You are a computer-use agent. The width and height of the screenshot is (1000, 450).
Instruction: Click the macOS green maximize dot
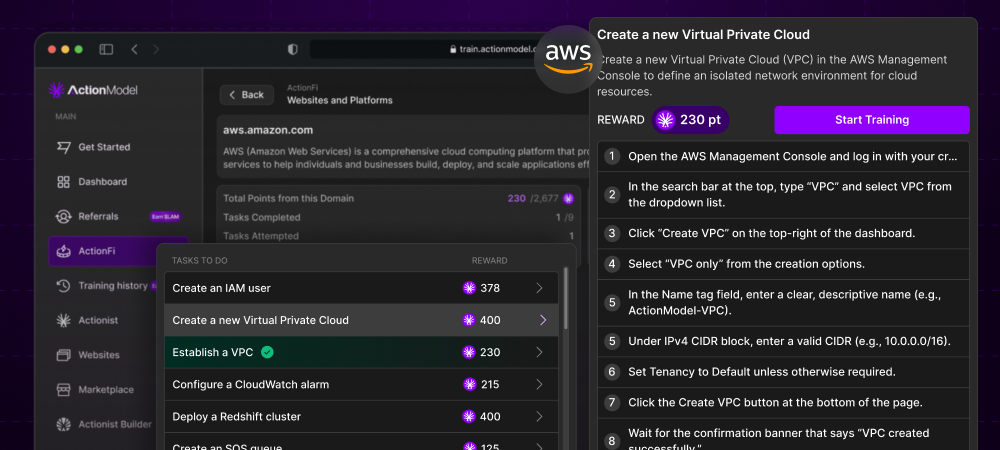tap(78, 49)
